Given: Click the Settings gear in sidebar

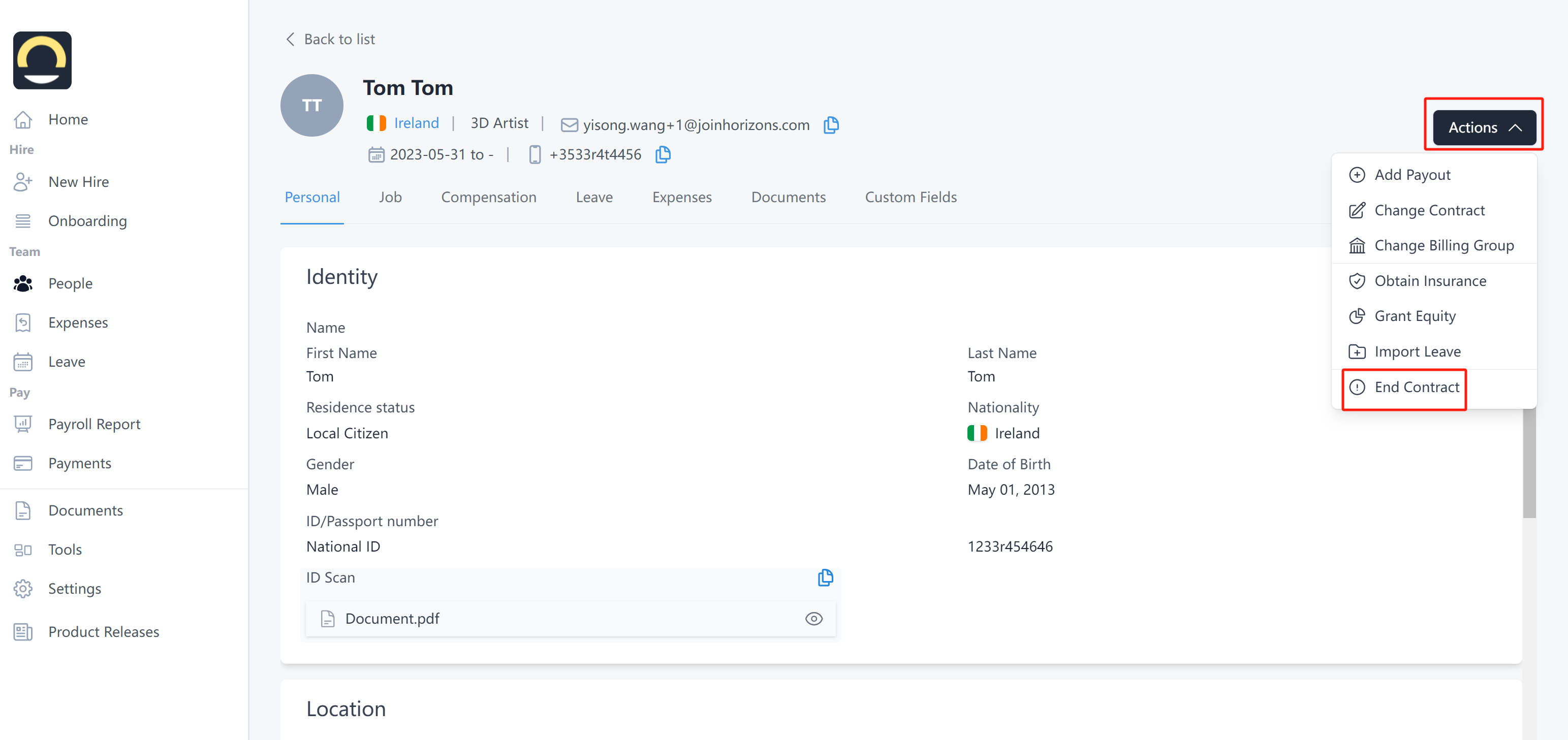Looking at the screenshot, I should tap(23, 589).
